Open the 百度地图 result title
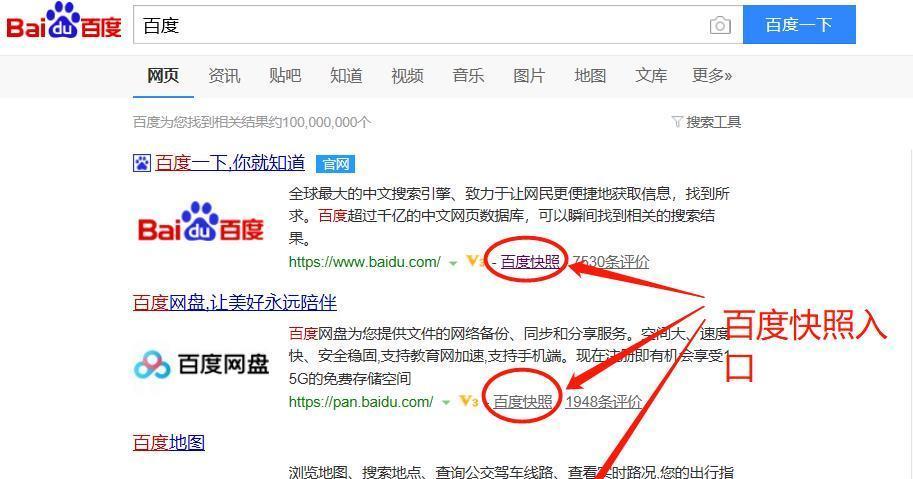The image size is (913, 479). (169, 443)
